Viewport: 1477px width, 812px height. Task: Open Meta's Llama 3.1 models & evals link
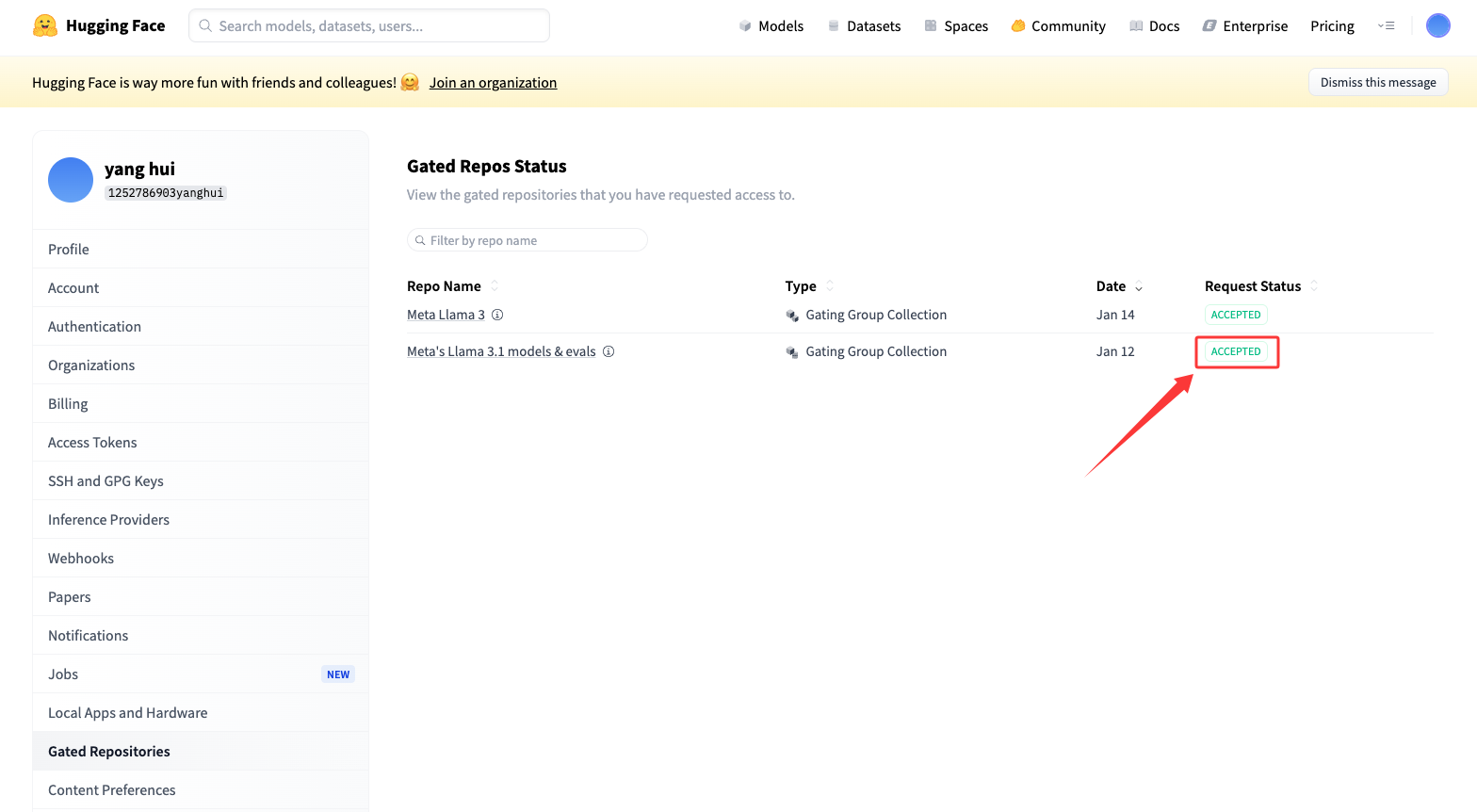(501, 351)
